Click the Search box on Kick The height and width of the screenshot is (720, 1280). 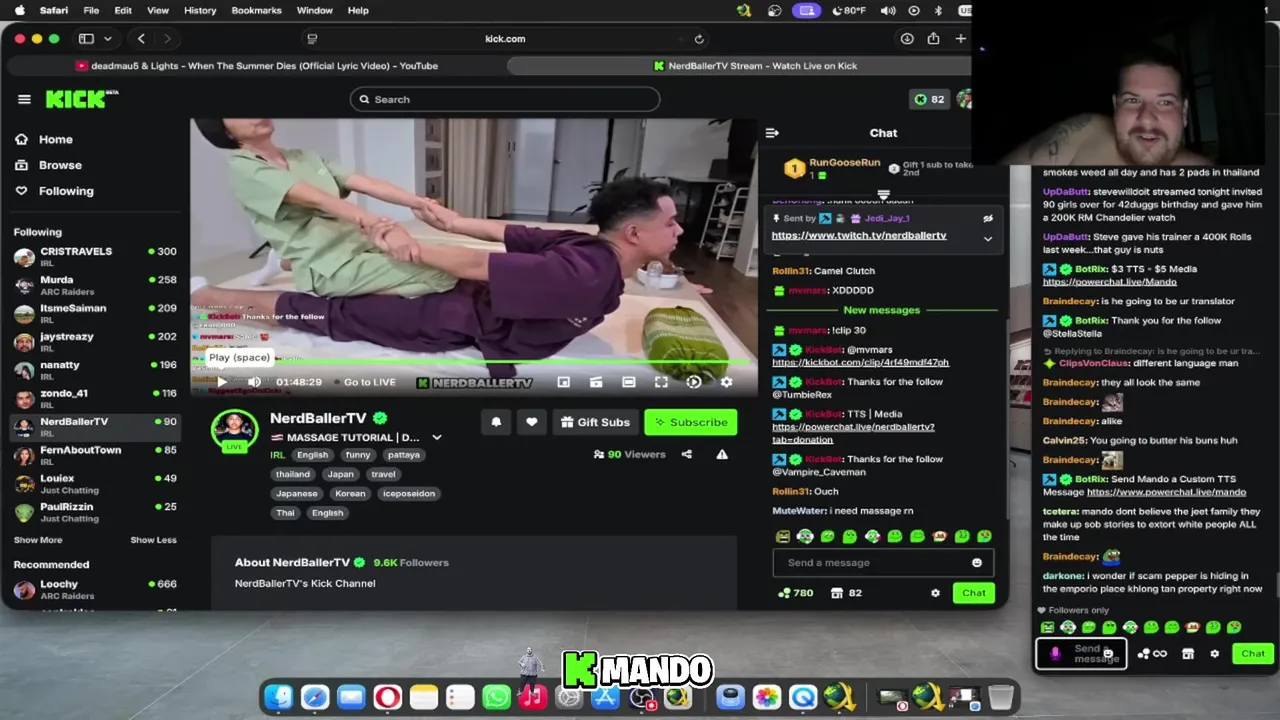(x=505, y=99)
